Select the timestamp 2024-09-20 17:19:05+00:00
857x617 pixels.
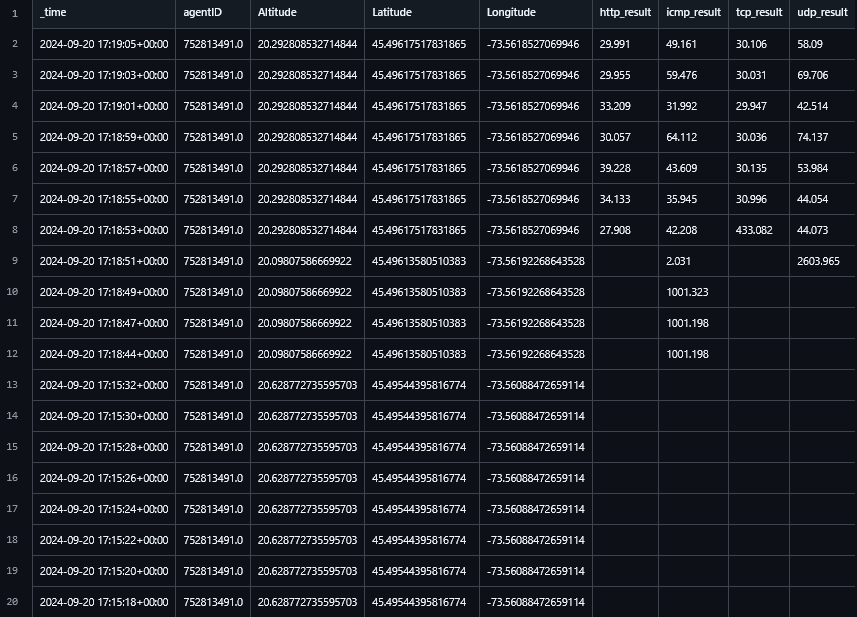point(104,44)
